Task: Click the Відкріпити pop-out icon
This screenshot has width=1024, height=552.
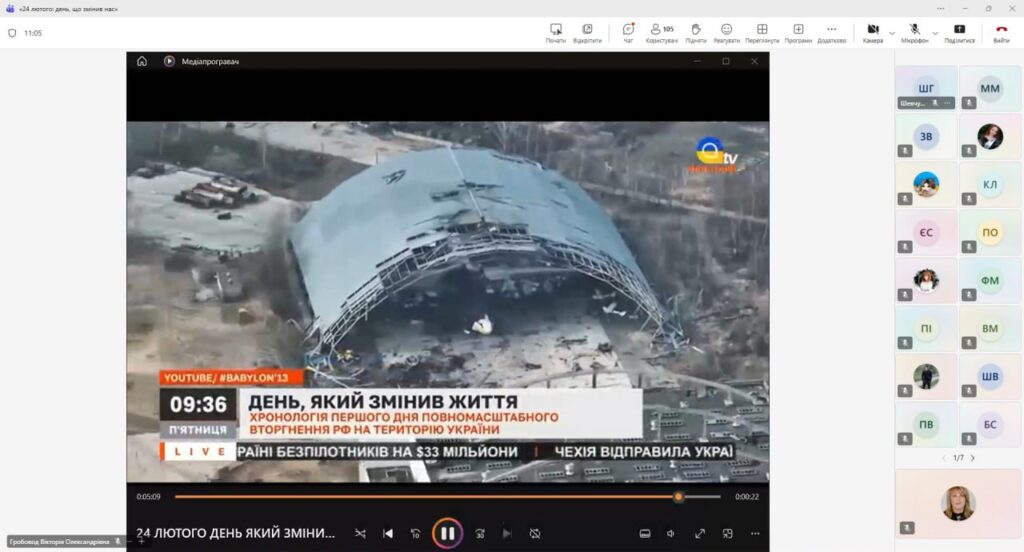Action: point(587,32)
